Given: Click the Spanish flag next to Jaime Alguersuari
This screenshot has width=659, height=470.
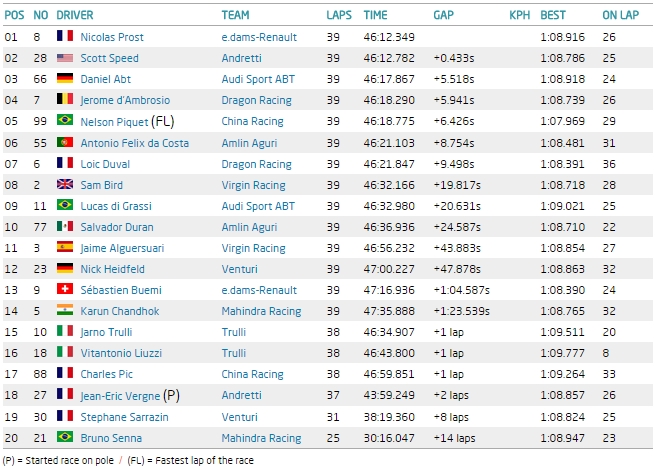Looking at the screenshot, I should (x=65, y=248).
